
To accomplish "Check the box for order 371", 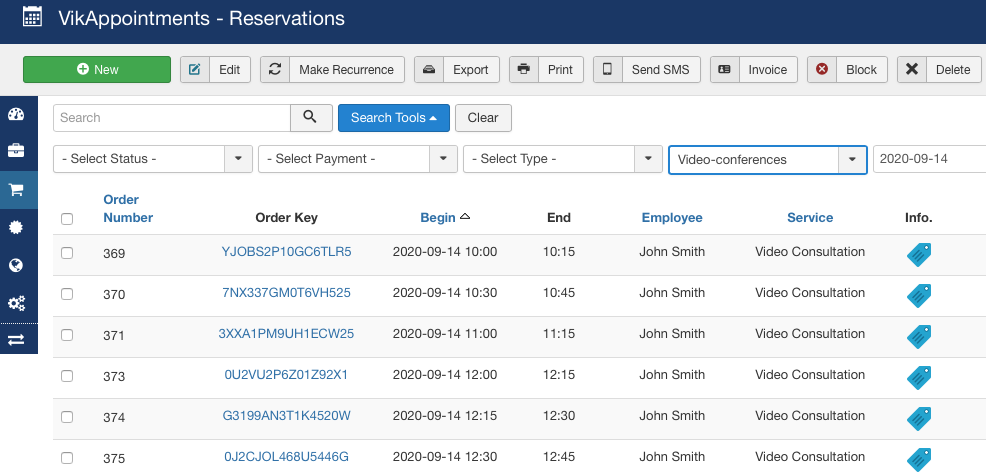I will coord(67,335).
